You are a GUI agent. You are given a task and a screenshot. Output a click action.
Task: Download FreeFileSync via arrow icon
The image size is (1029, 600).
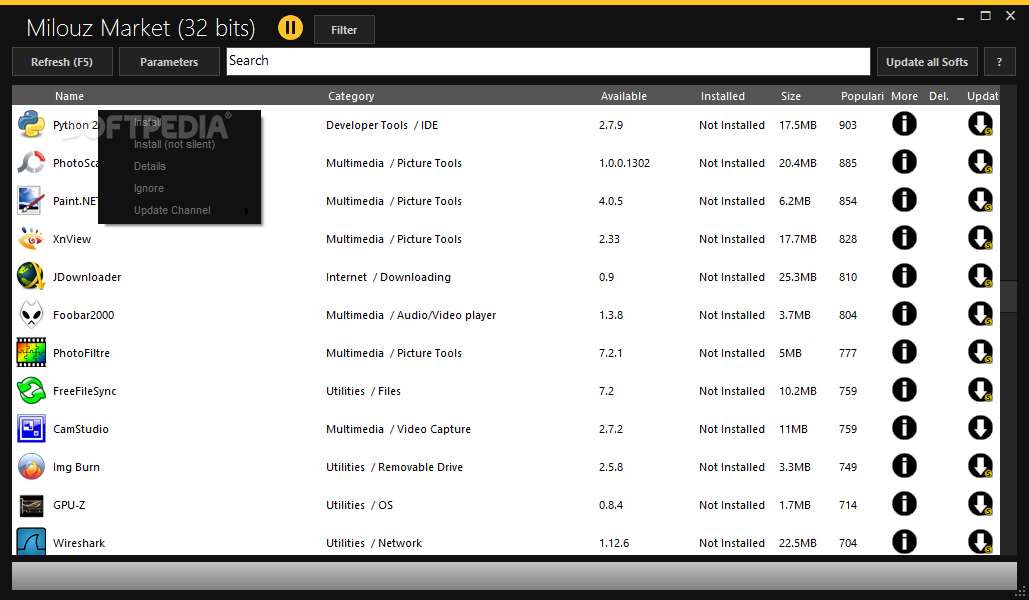(x=980, y=391)
